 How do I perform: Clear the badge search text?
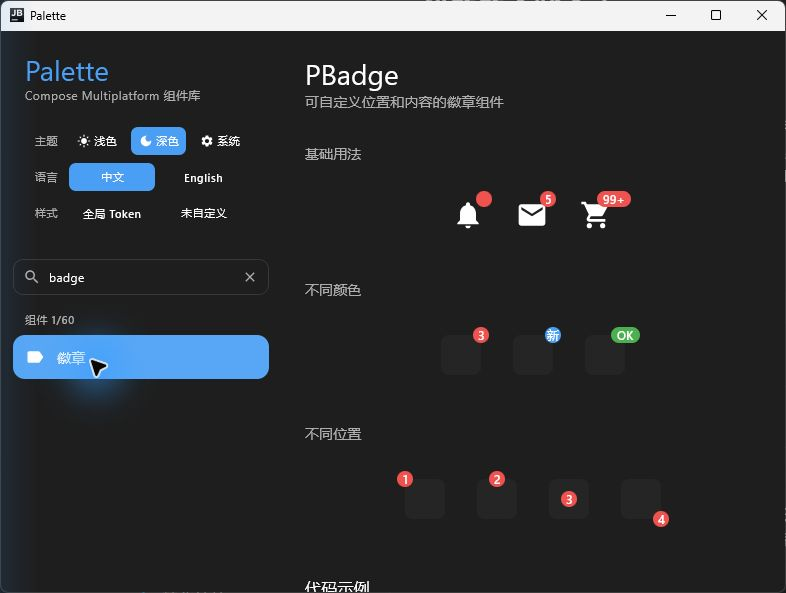[250, 277]
